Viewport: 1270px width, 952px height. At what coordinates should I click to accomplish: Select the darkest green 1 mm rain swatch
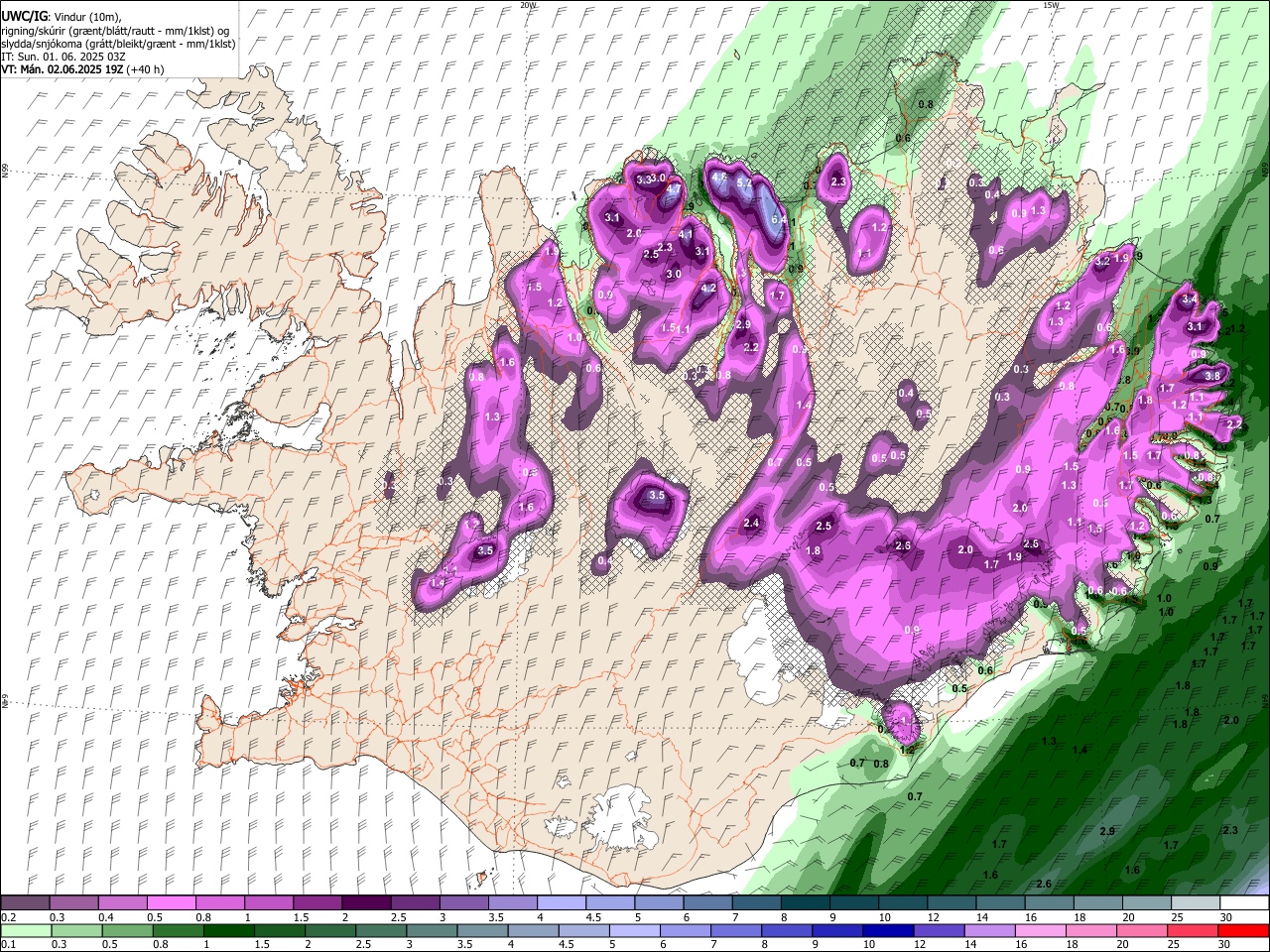click(228, 931)
